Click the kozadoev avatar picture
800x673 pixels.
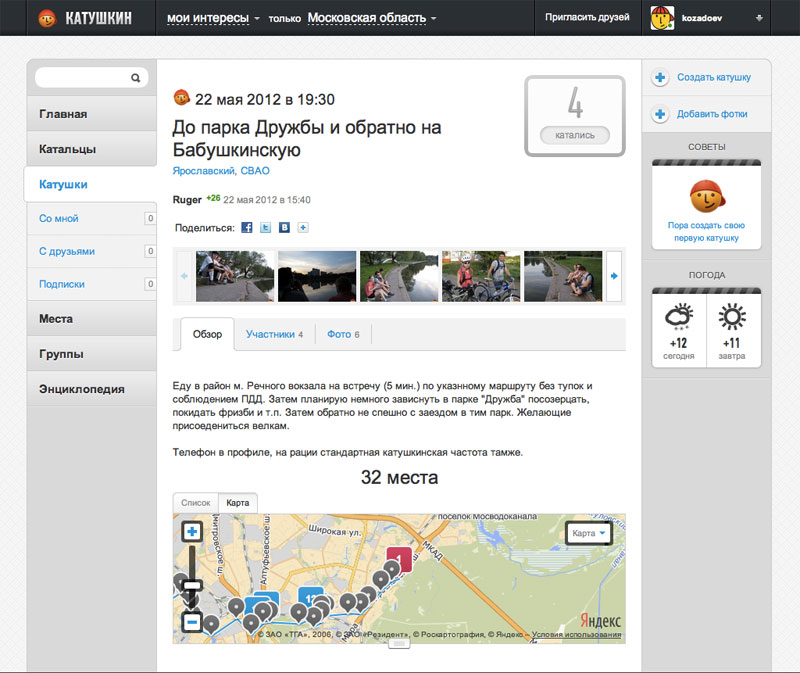click(x=662, y=18)
